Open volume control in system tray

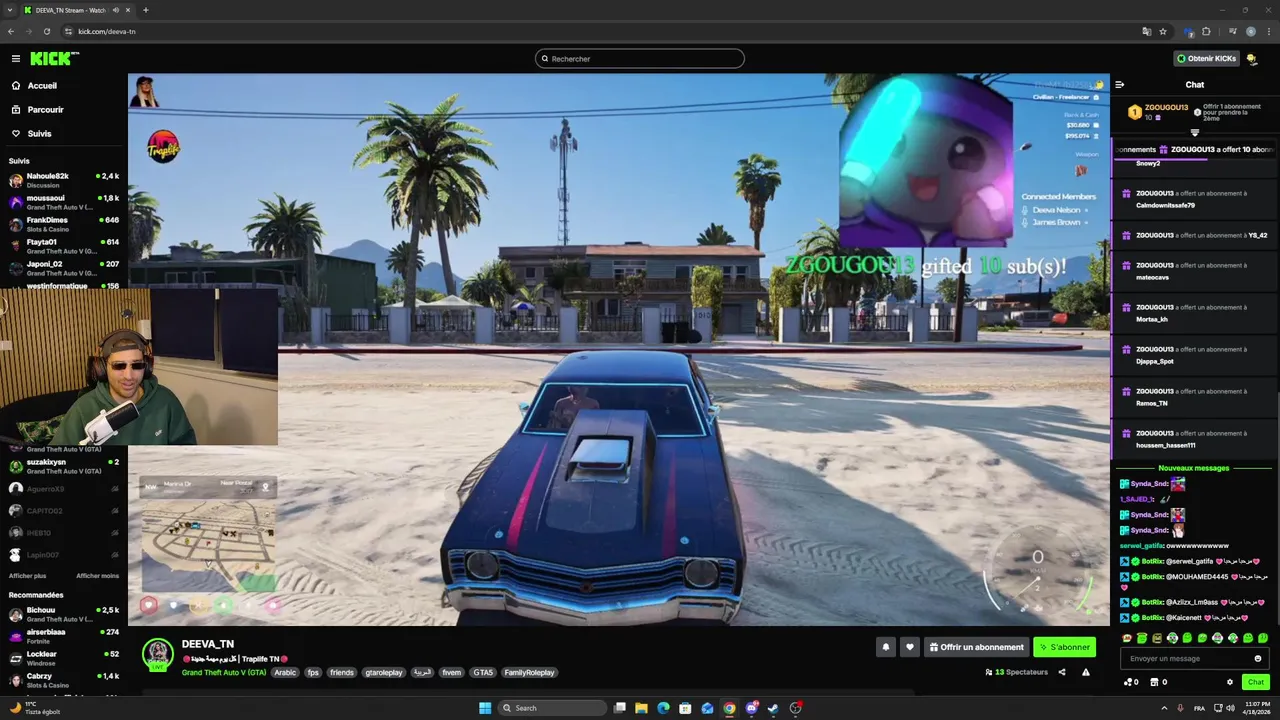coord(1230,708)
